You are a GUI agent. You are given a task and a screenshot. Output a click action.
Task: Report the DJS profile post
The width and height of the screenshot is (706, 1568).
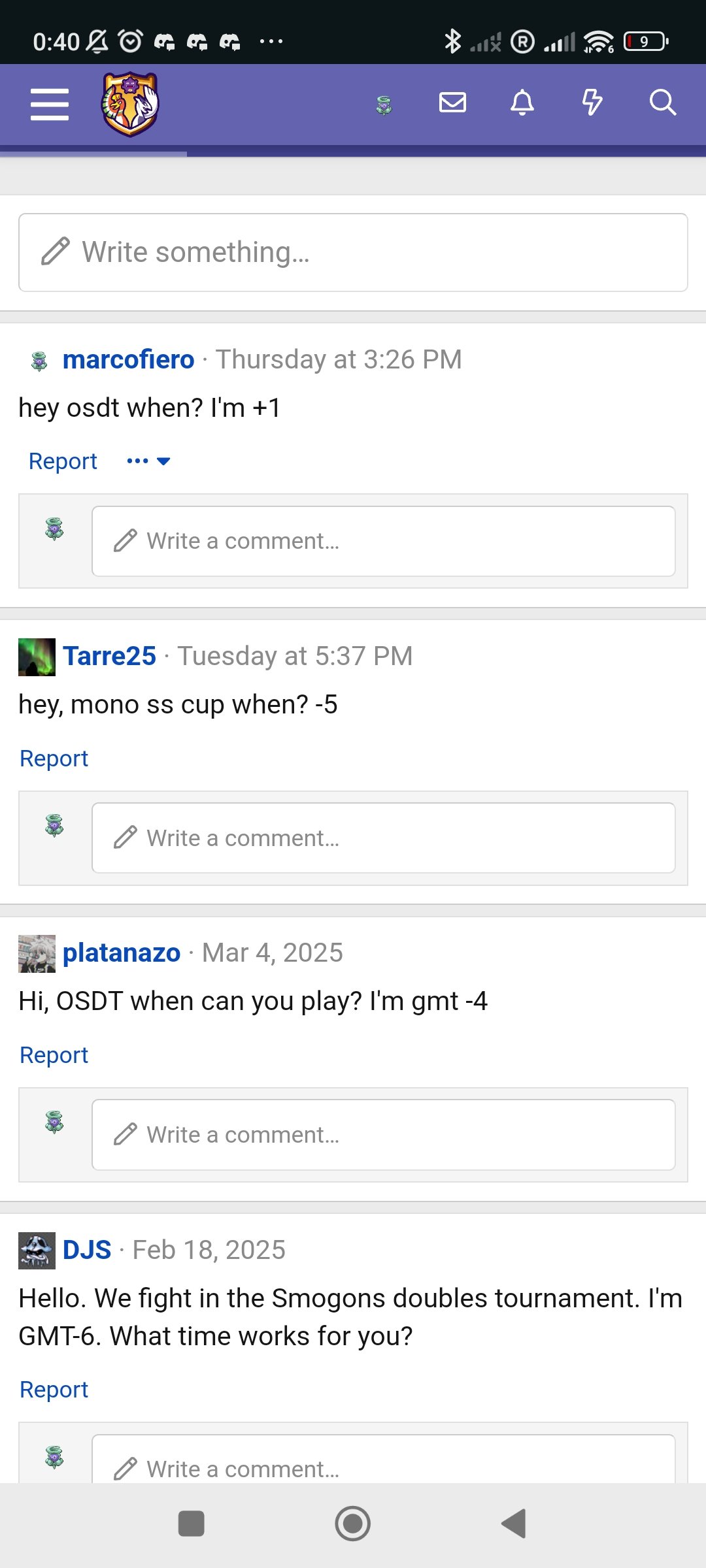tap(54, 1390)
